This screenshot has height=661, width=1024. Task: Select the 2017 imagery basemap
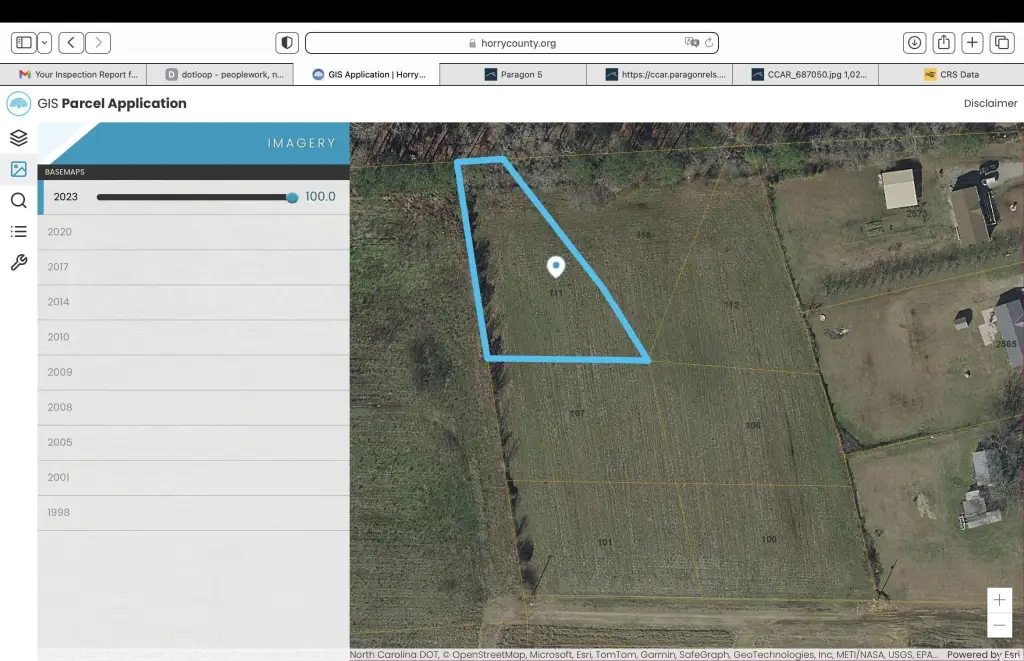pyautogui.click(x=60, y=267)
